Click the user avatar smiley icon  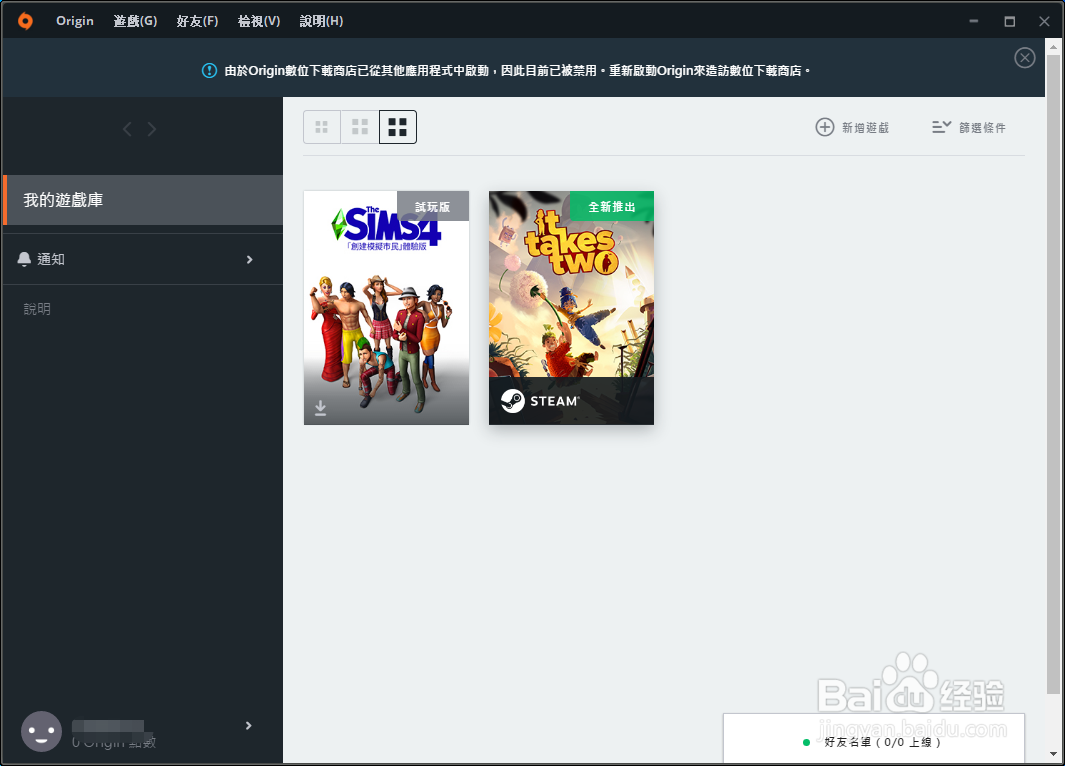pyautogui.click(x=41, y=731)
